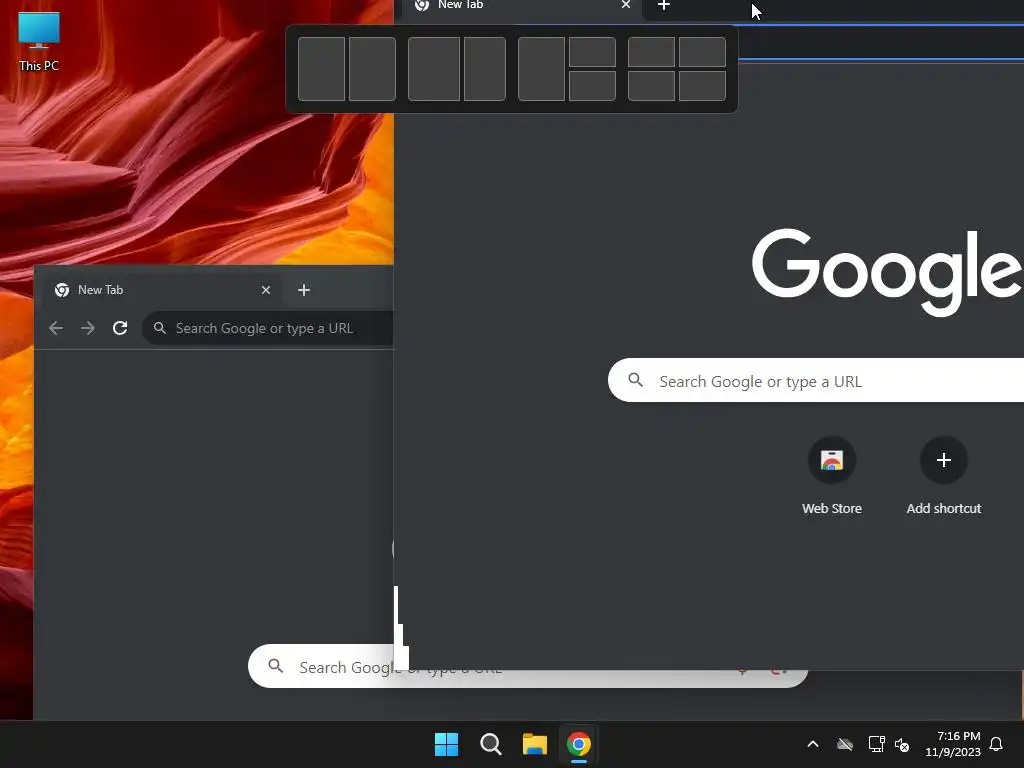Viewport: 1024px width, 768px height.
Task: Pick narrow right zone in second snap layout
Action: click(485, 69)
